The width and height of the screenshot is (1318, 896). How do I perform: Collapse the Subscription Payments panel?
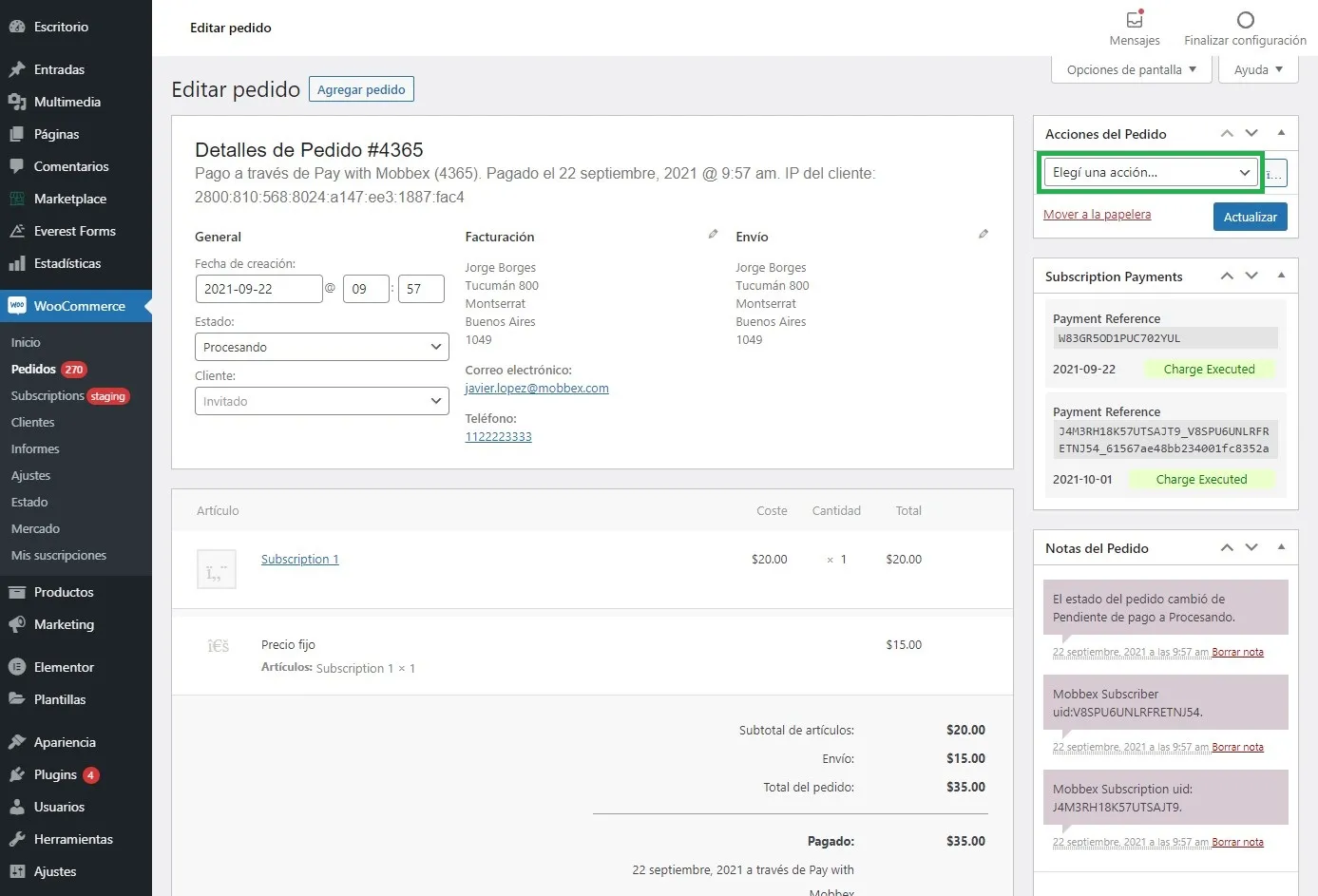click(x=1281, y=276)
